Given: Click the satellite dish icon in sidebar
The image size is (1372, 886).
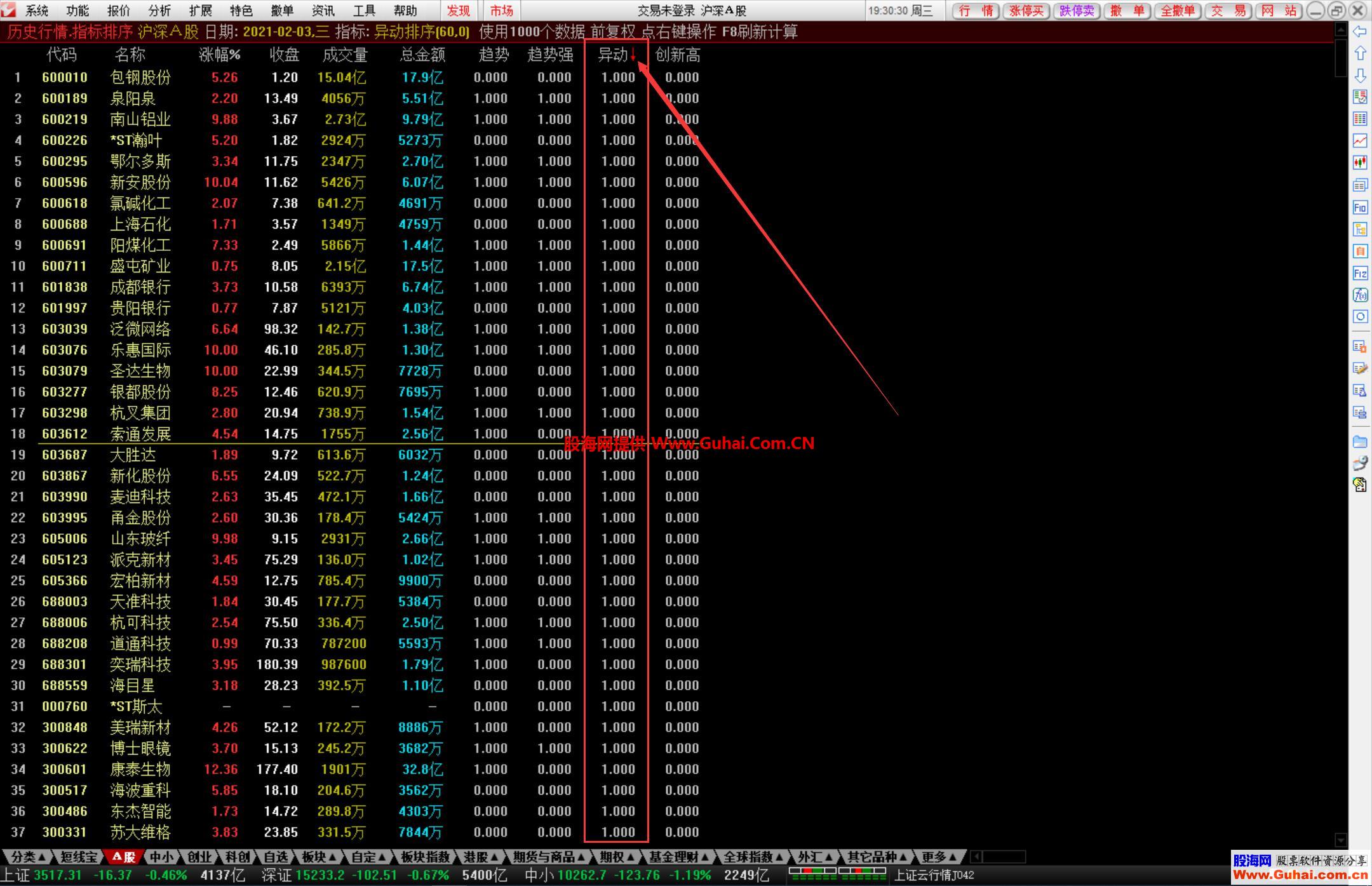Looking at the screenshot, I should [x=1360, y=463].
